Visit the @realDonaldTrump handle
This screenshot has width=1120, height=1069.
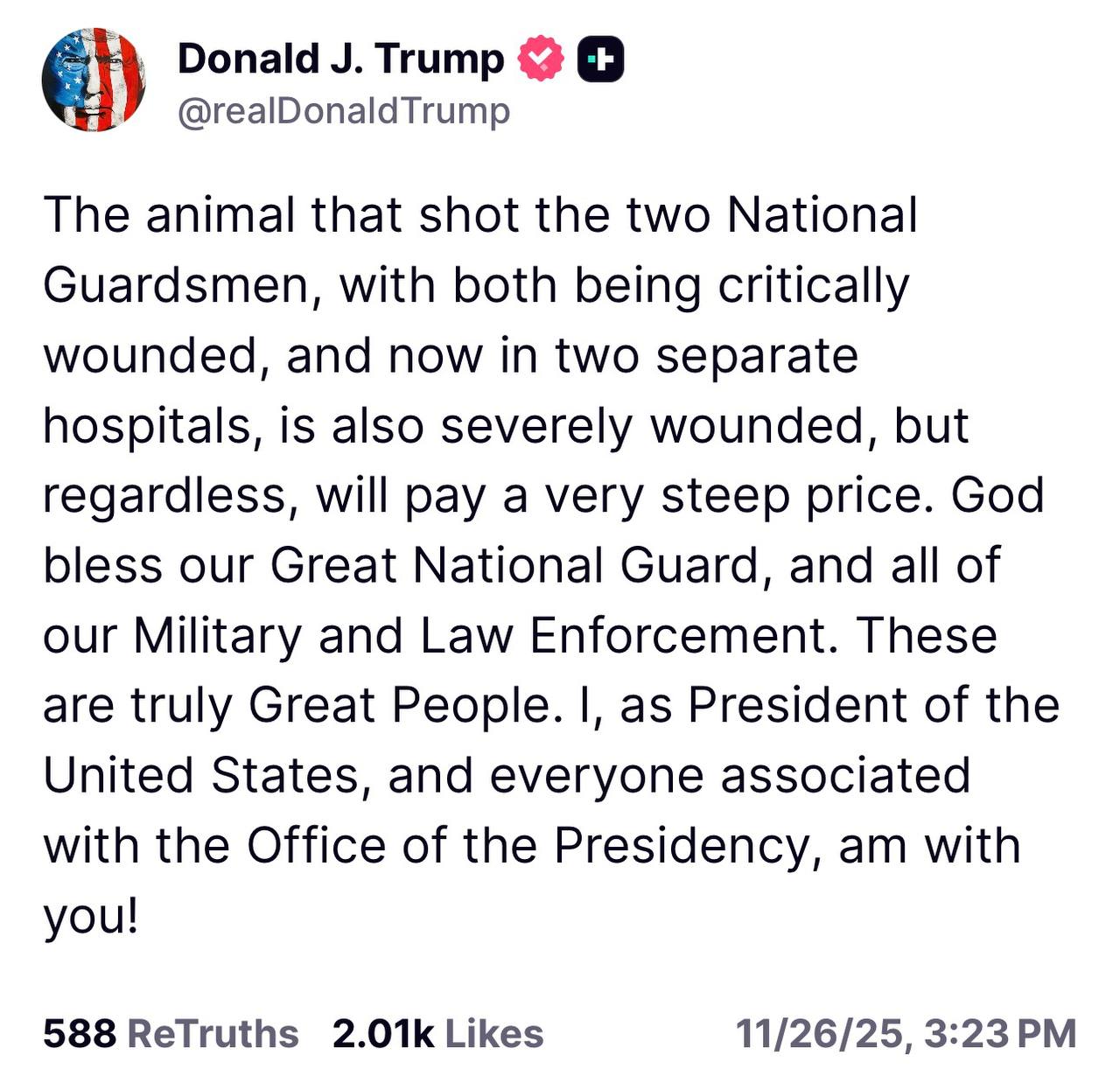344,112
